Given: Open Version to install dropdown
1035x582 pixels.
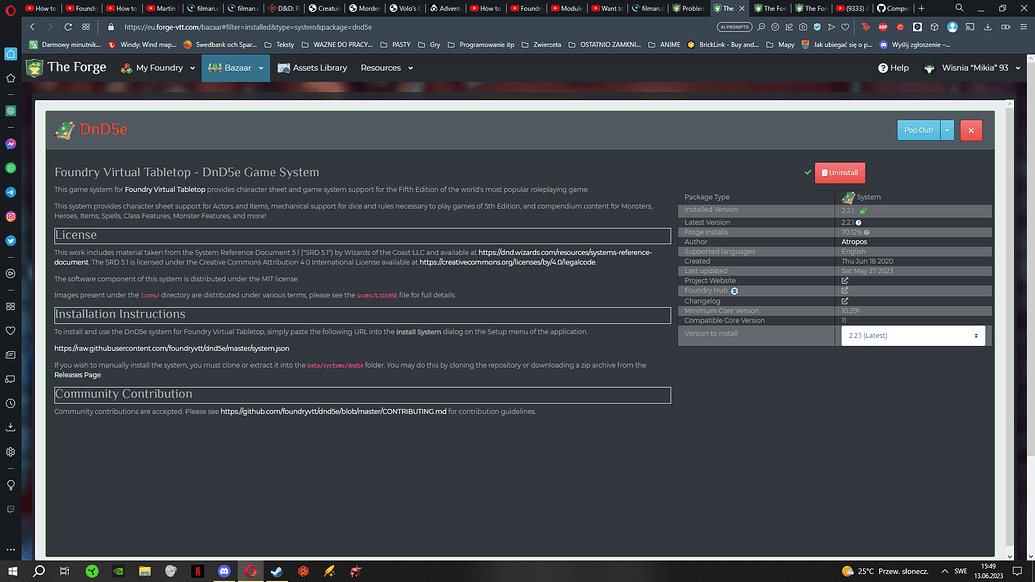Looking at the screenshot, I should point(913,335).
